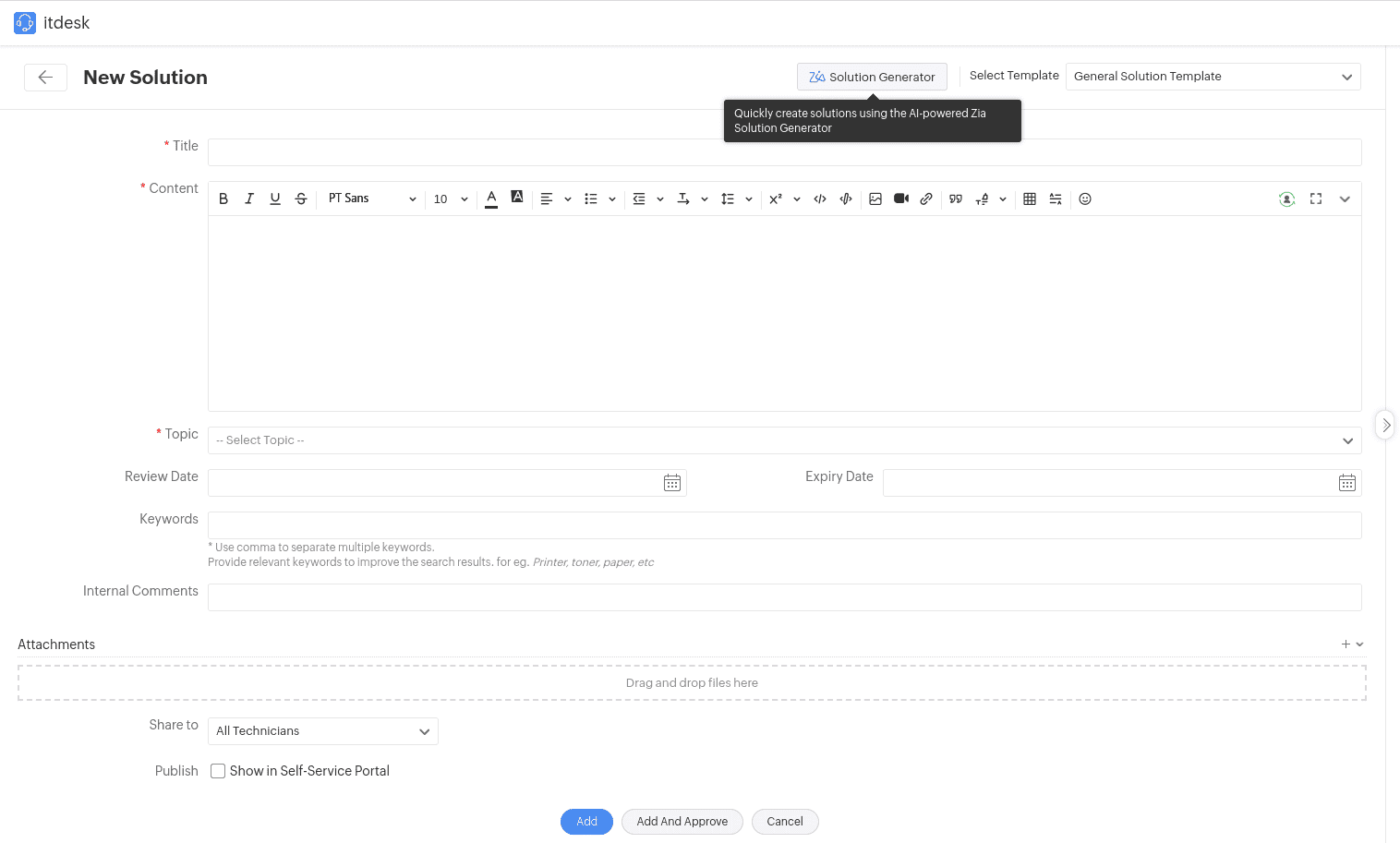Insert a blockquote in the content editor

(x=956, y=199)
